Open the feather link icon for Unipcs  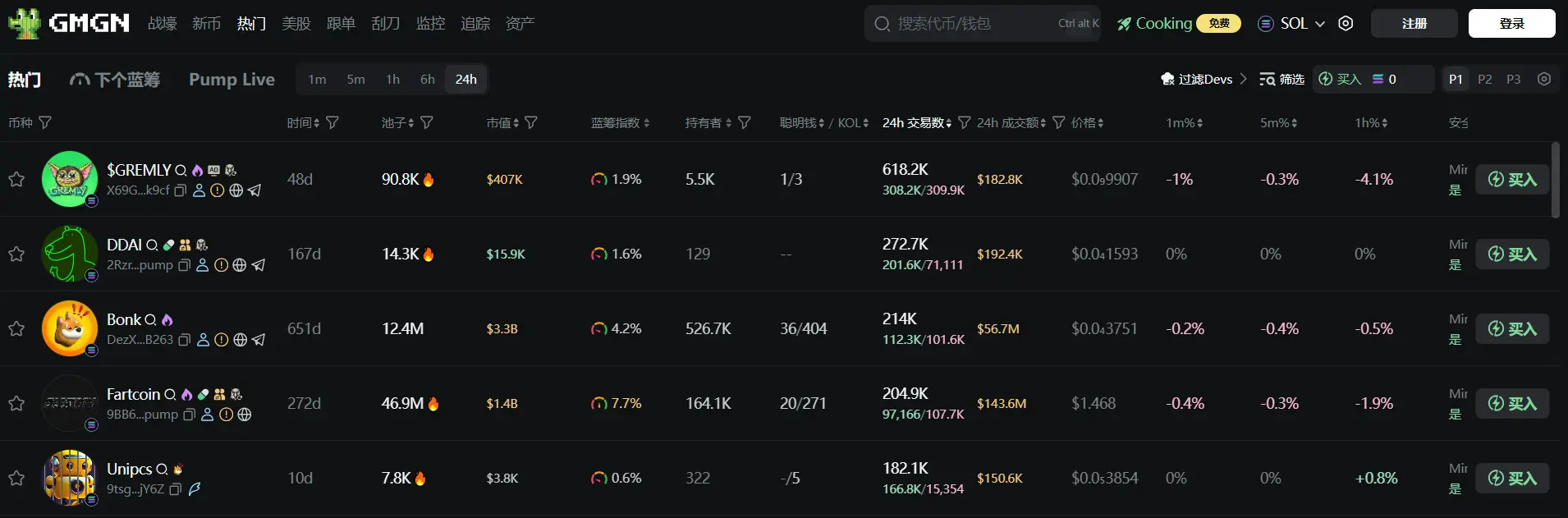point(195,489)
